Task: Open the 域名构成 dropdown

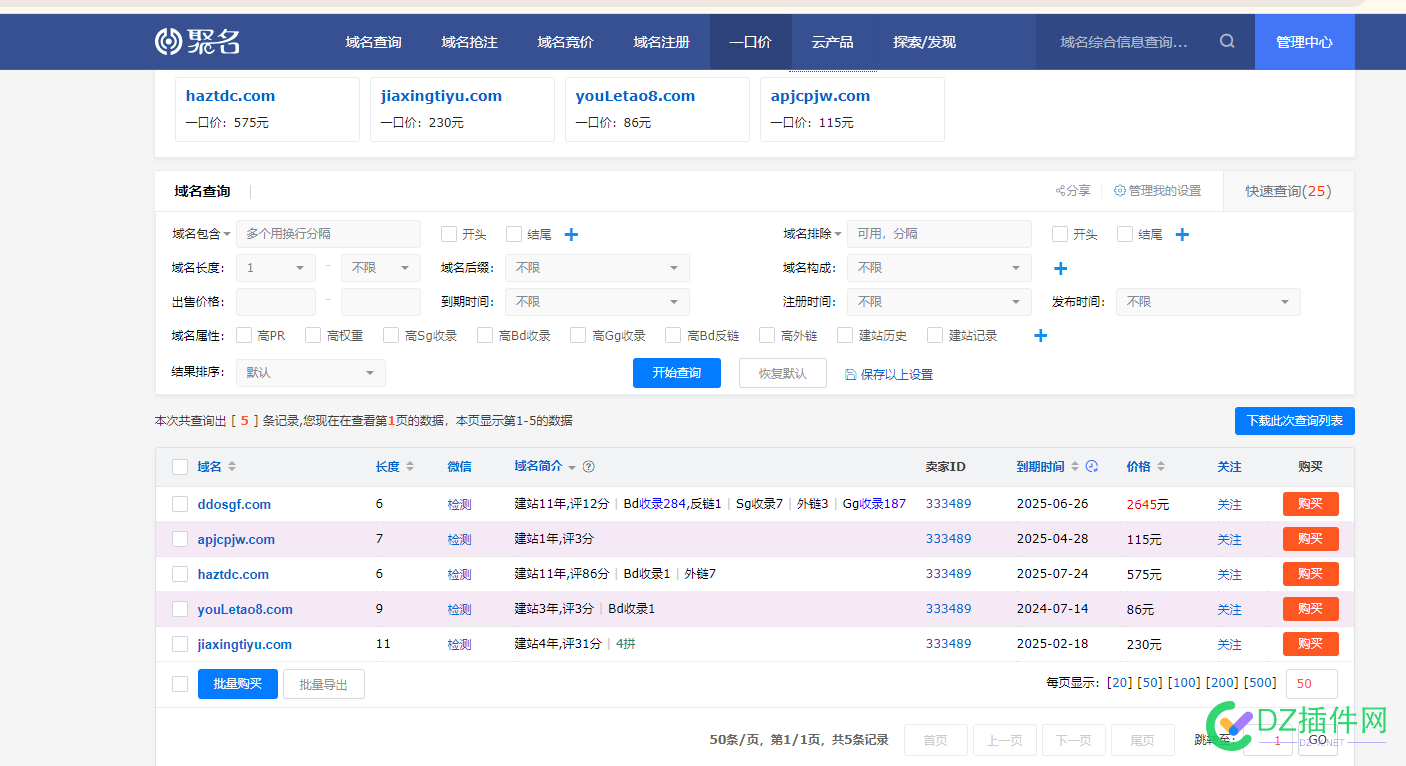Action: point(939,268)
